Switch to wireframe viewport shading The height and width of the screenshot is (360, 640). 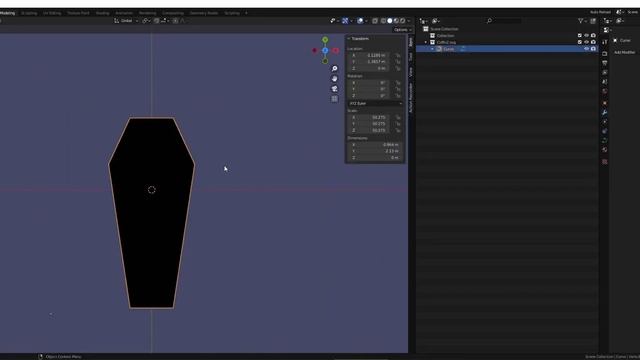(383, 21)
